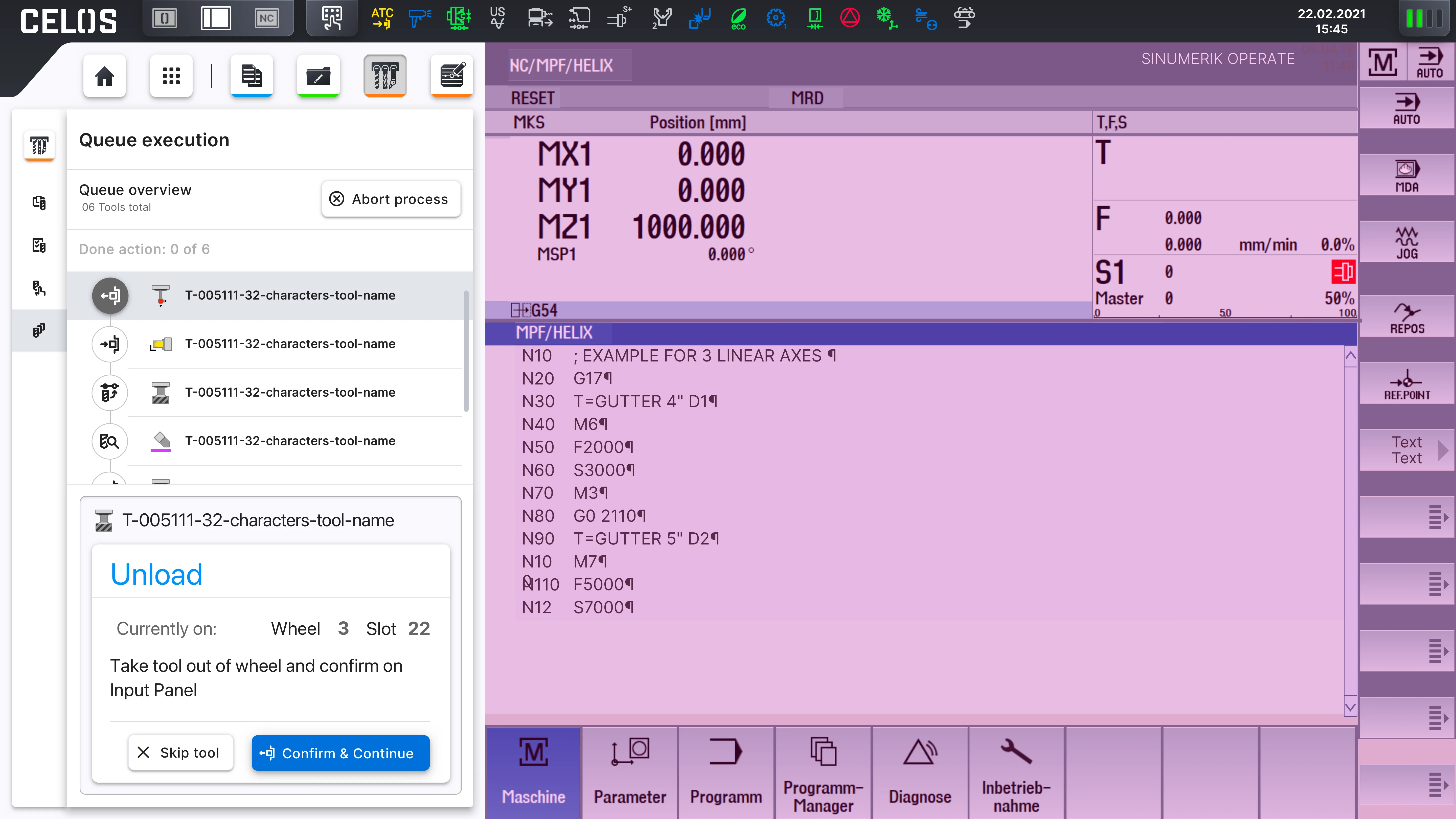Click the inspect action icon of fourth queue row
The width and height of the screenshot is (1456, 819).
[x=110, y=441]
